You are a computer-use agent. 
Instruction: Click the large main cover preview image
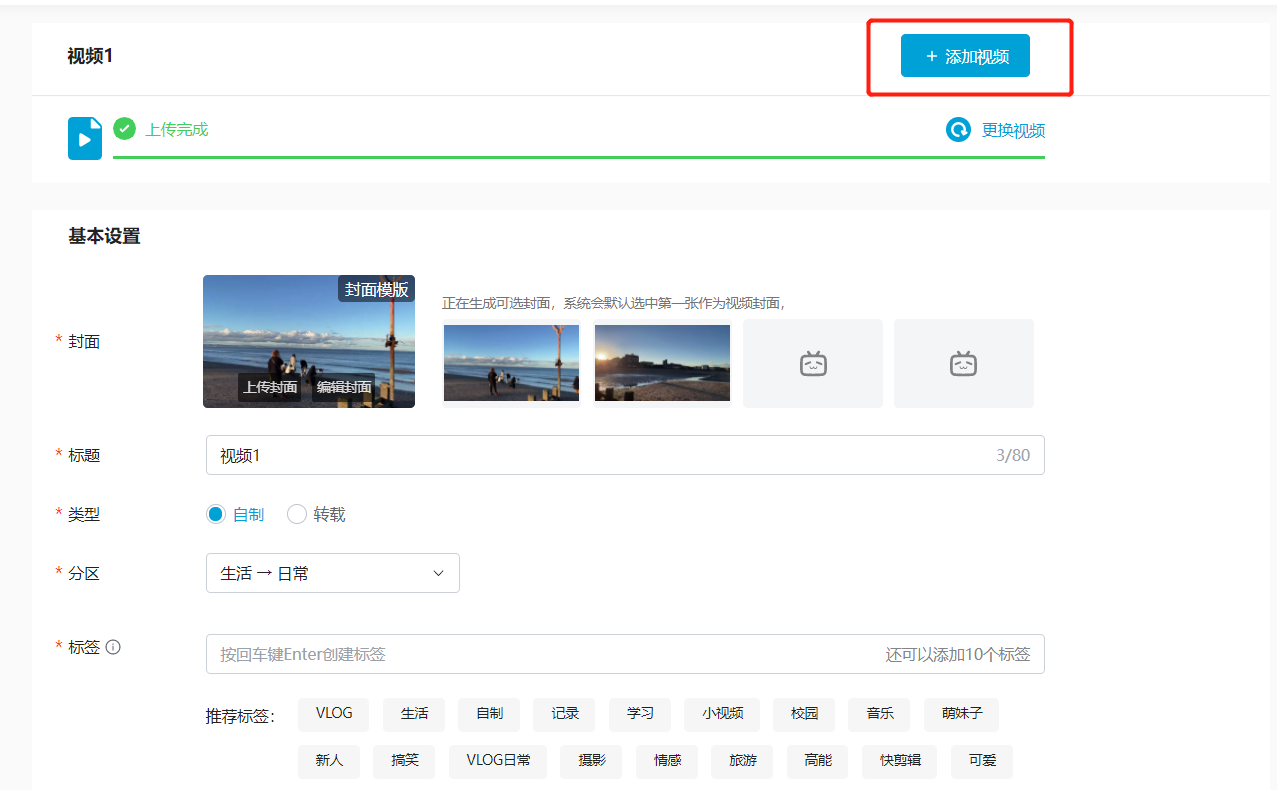[309, 341]
